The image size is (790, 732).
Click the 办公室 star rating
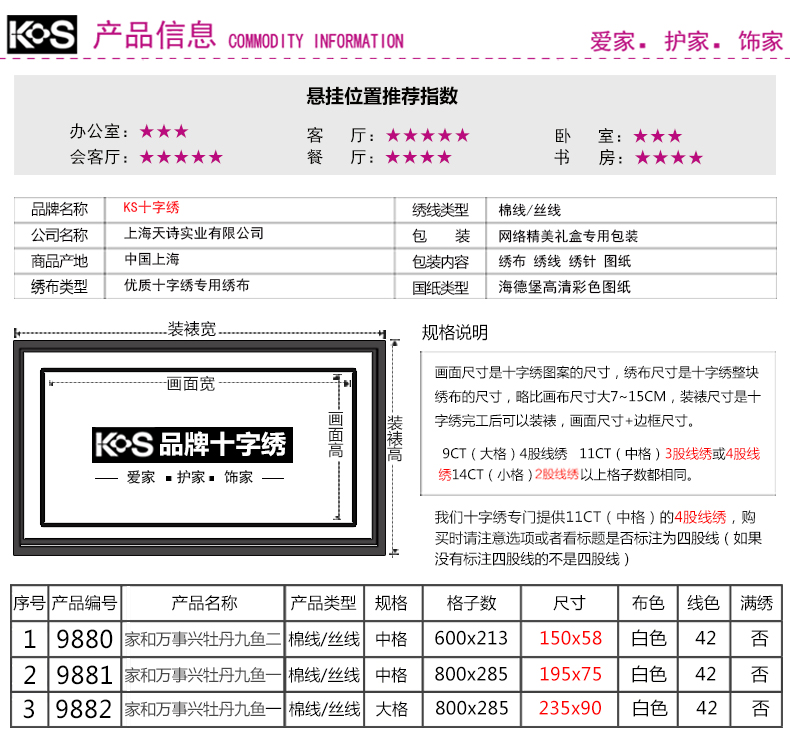point(164,131)
